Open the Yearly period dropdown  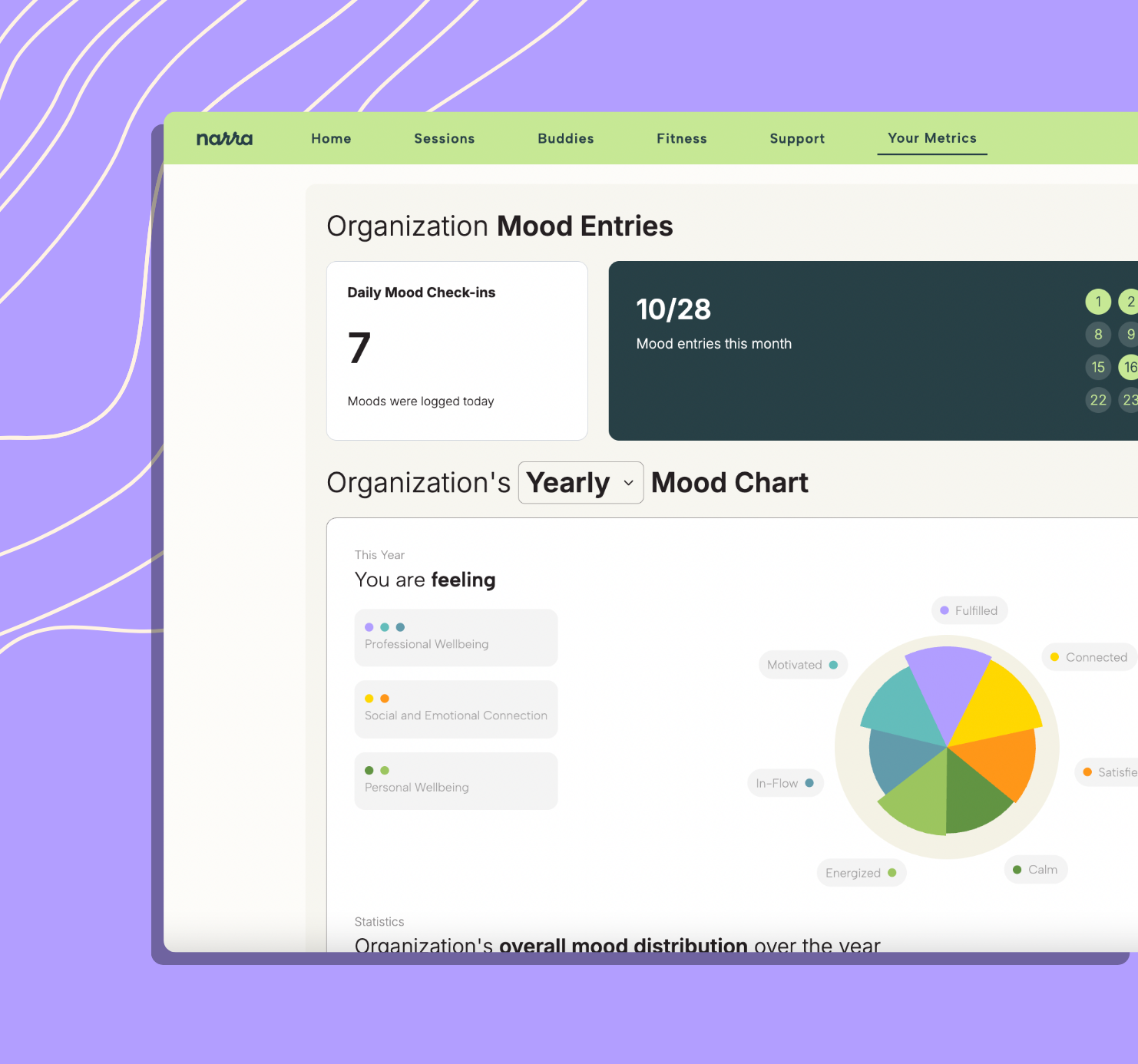pos(581,483)
